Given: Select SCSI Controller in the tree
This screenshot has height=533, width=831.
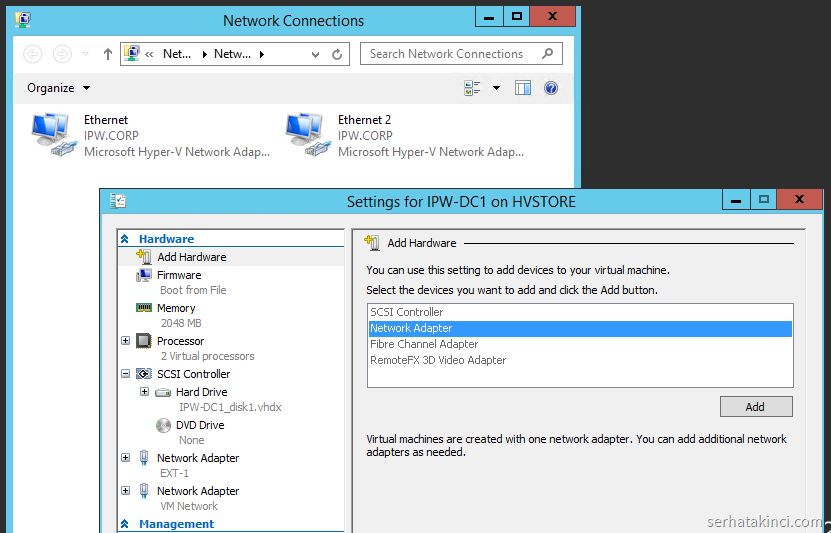Looking at the screenshot, I should click(x=193, y=374).
